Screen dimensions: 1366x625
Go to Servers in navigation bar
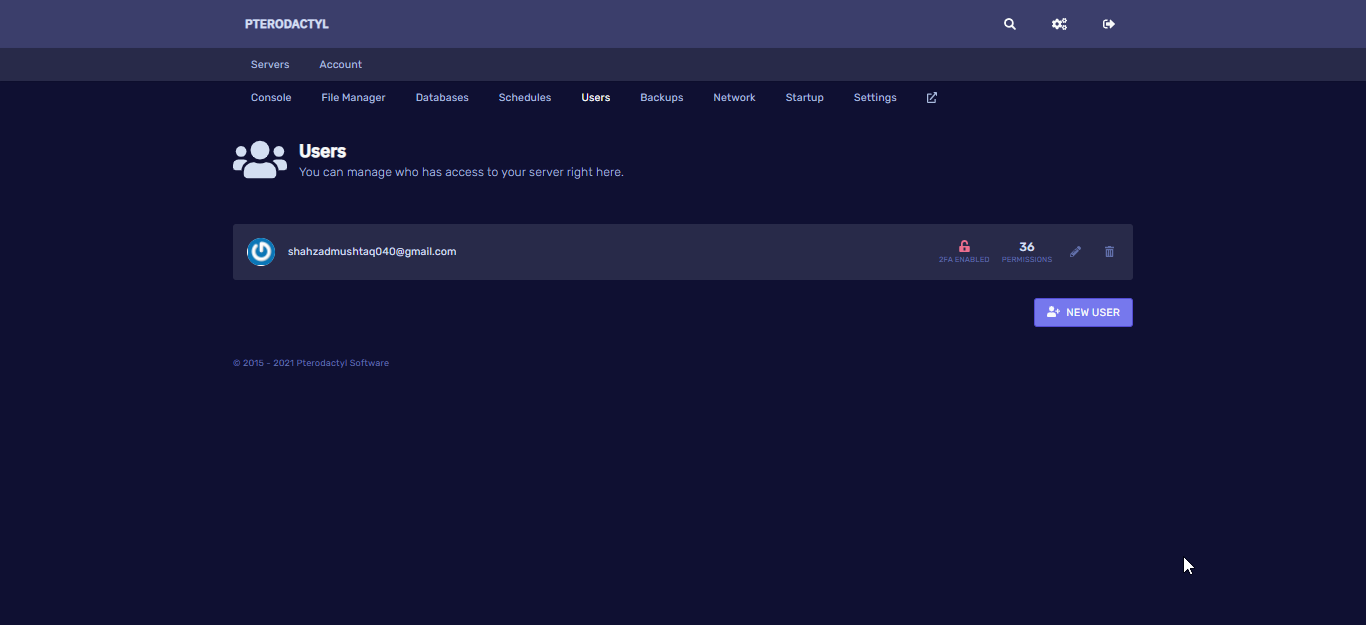click(270, 65)
